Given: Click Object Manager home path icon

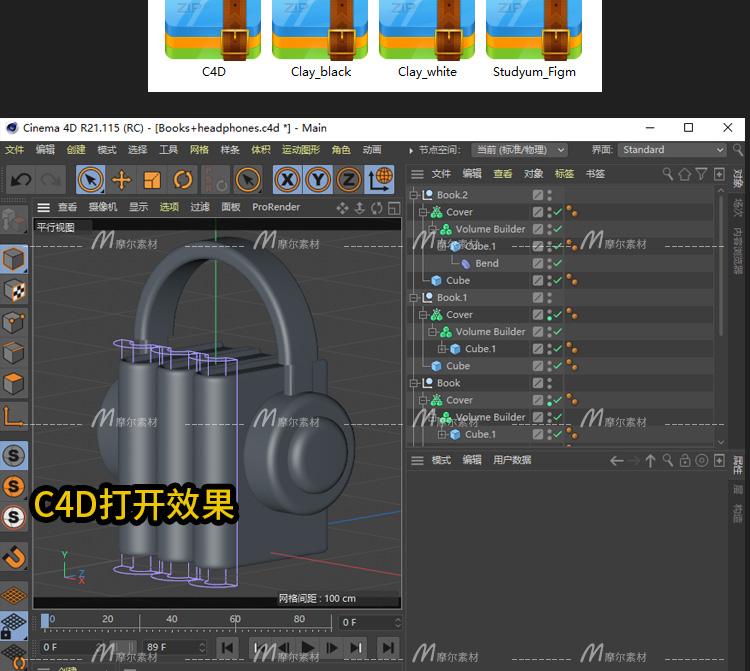Looking at the screenshot, I should coord(684,174).
